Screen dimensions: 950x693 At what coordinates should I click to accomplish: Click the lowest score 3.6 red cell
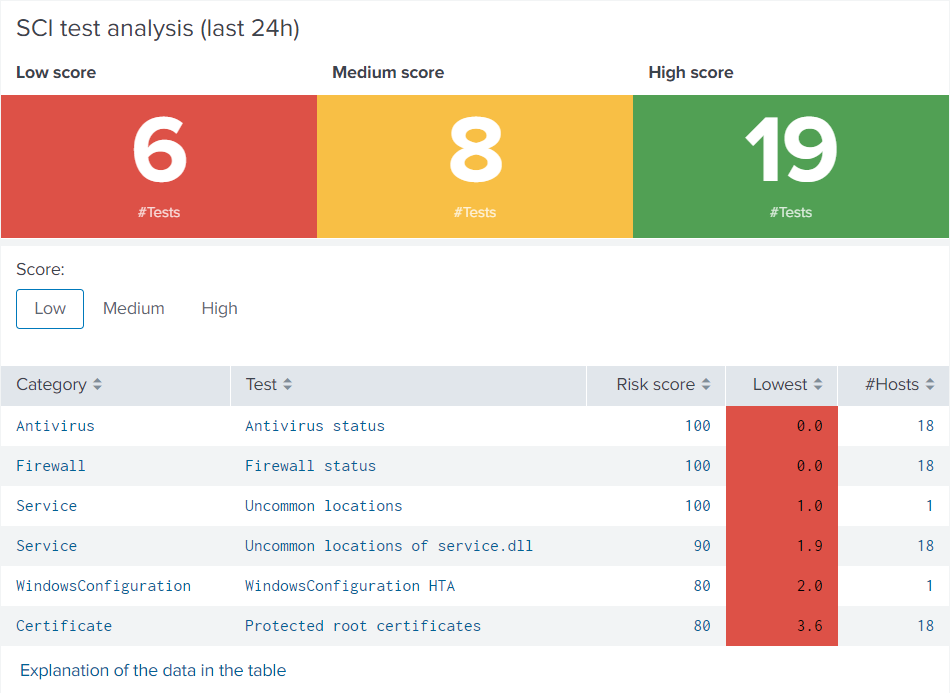(782, 626)
